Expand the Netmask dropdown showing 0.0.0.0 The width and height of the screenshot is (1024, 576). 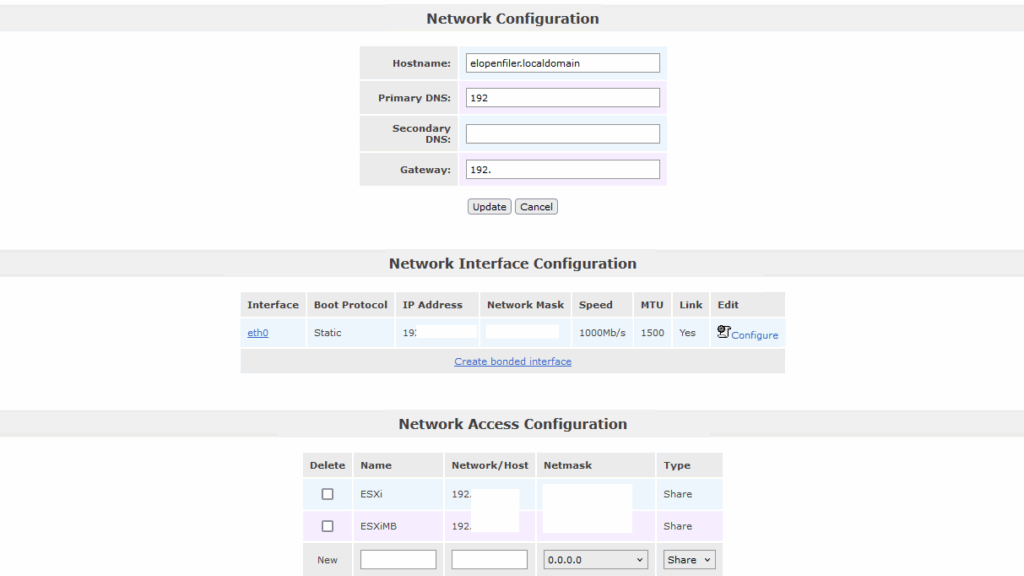[x=596, y=560]
